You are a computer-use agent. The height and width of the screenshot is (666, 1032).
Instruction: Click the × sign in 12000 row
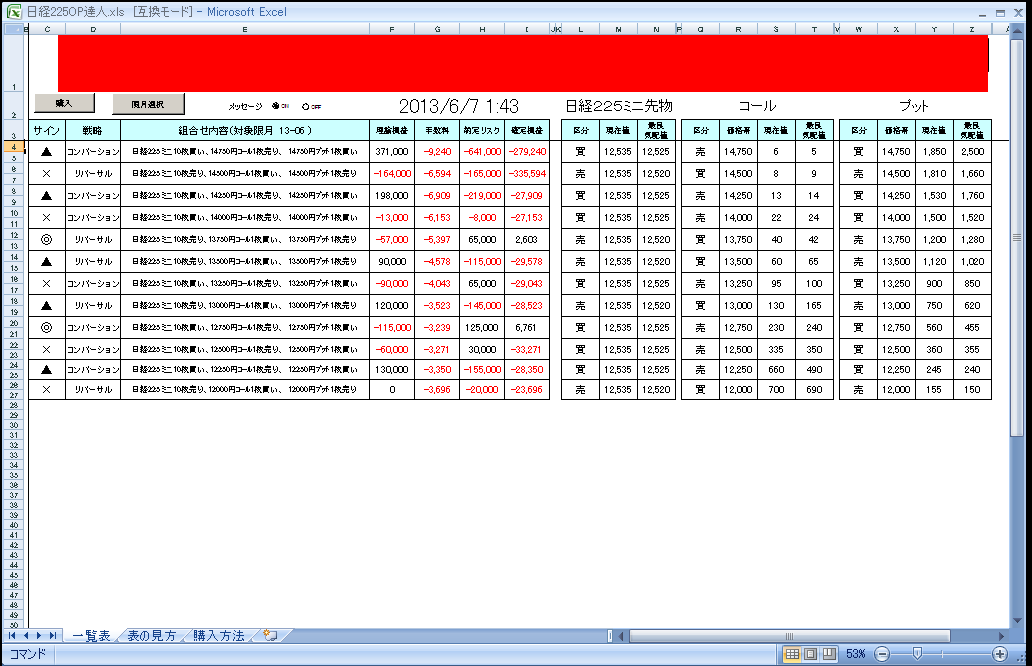pyautogui.click(x=47, y=390)
